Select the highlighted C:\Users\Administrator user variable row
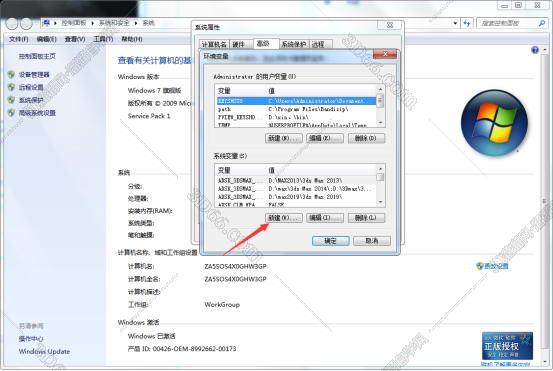 (x=296, y=101)
